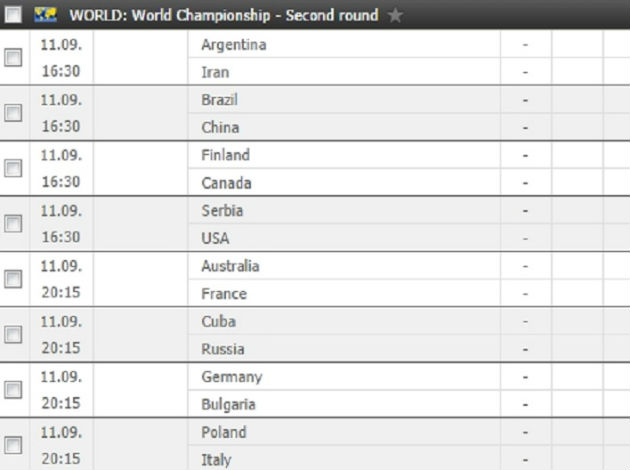Open the Argentina team name
The width and height of the screenshot is (630, 470).
(x=233, y=45)
